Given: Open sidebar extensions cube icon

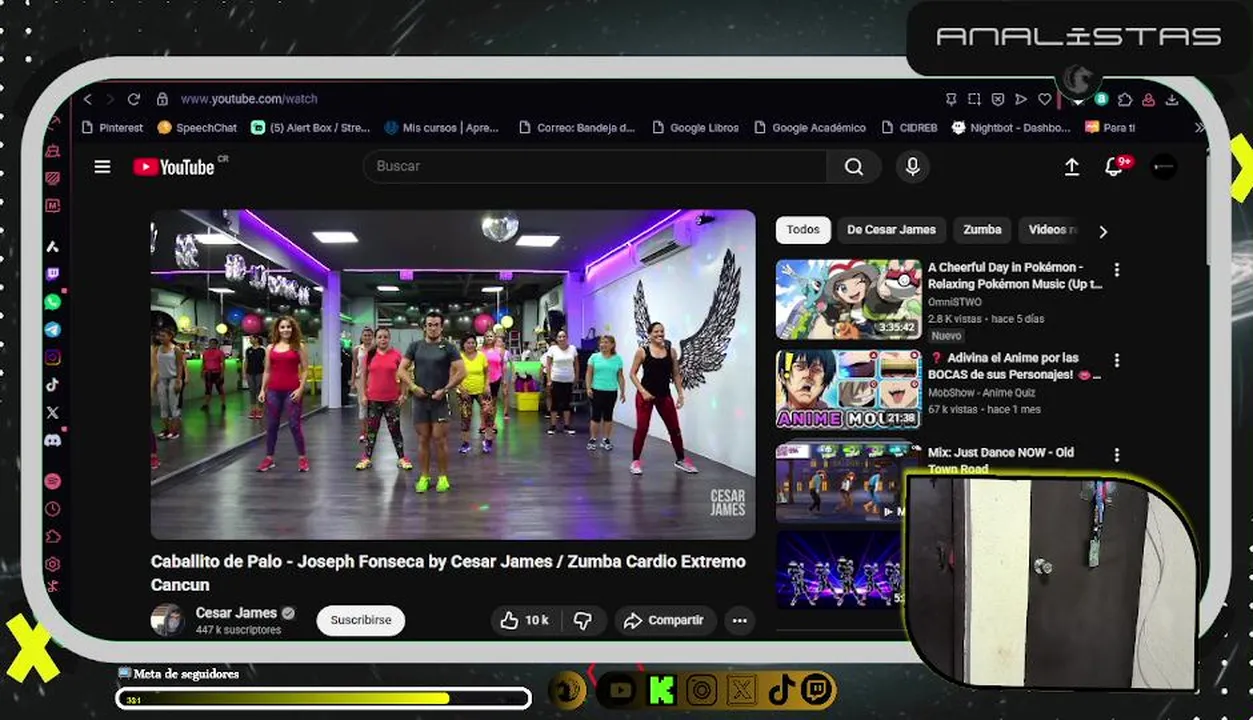Looking at the screenshot, I should tap(53, 537).
